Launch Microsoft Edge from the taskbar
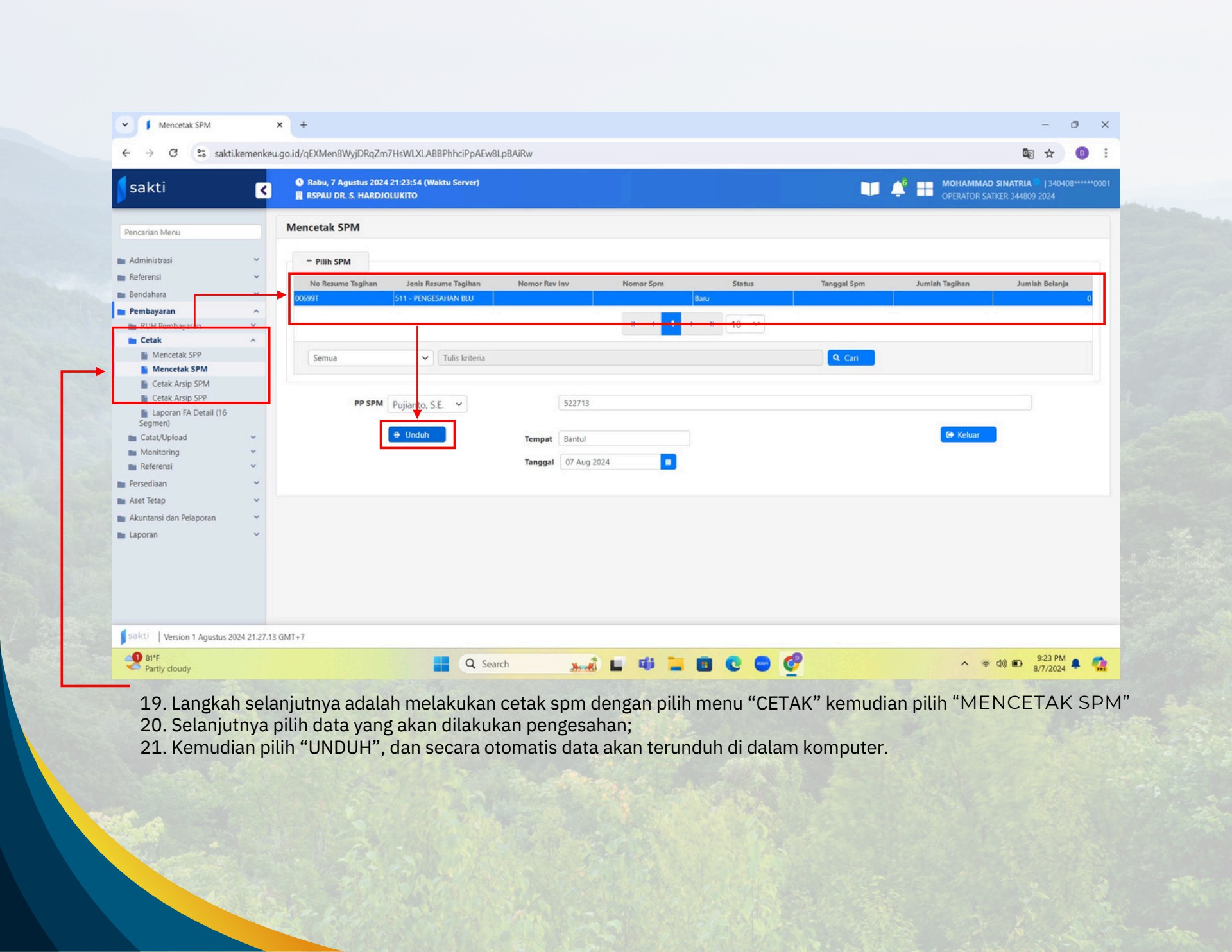This screenshot has width=1232, height=952. coord(733,664)
